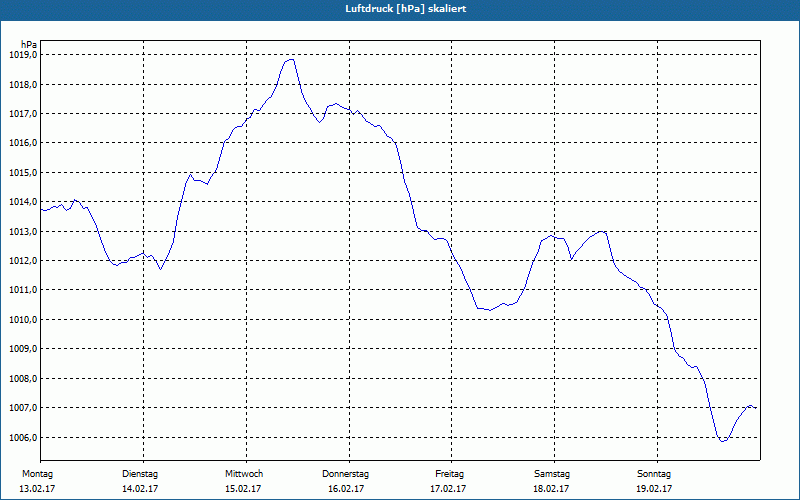Click the Sonntag day label
Image resolution: width=800 pixels, height=500 pixels.
click(654, 474)
